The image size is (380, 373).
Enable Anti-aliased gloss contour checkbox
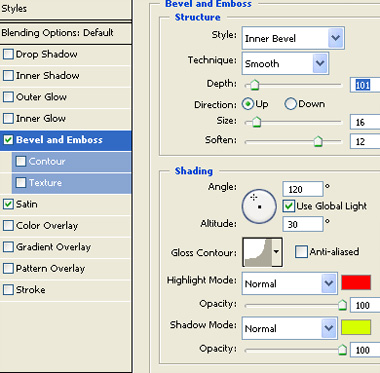click(x=301, y=252)
